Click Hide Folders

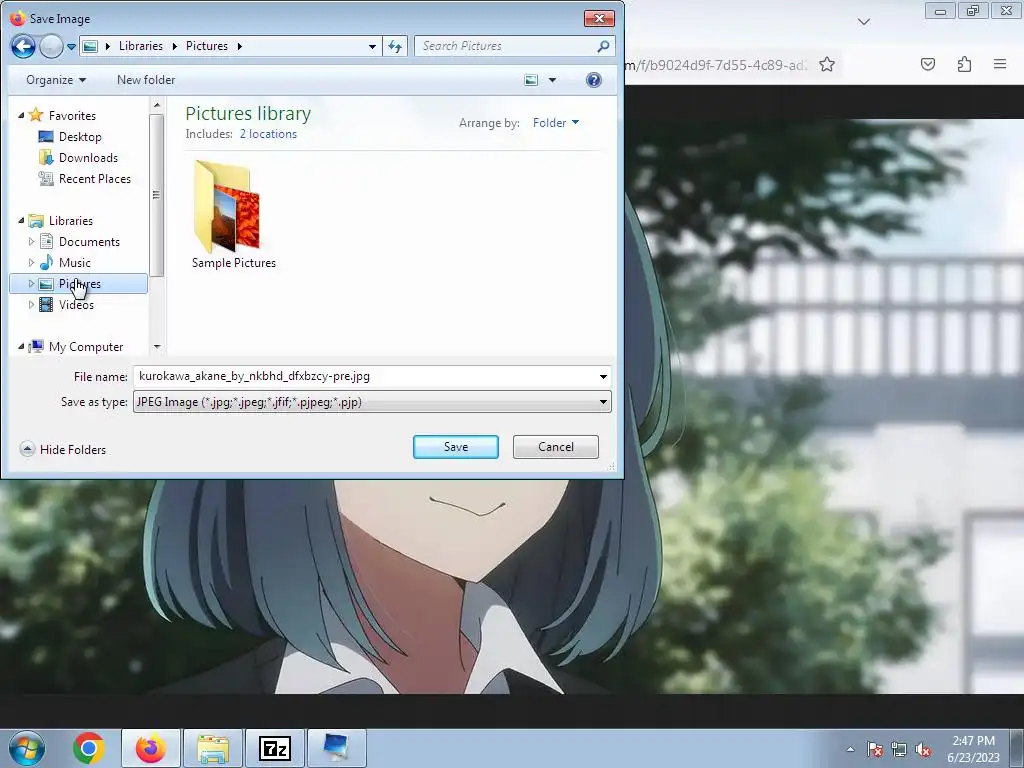point(63,449)
